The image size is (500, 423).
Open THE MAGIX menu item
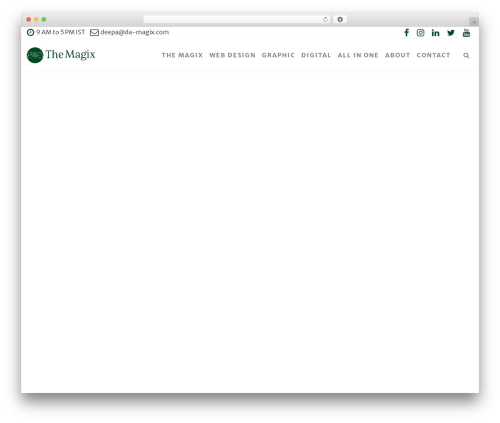pos(182,55)
